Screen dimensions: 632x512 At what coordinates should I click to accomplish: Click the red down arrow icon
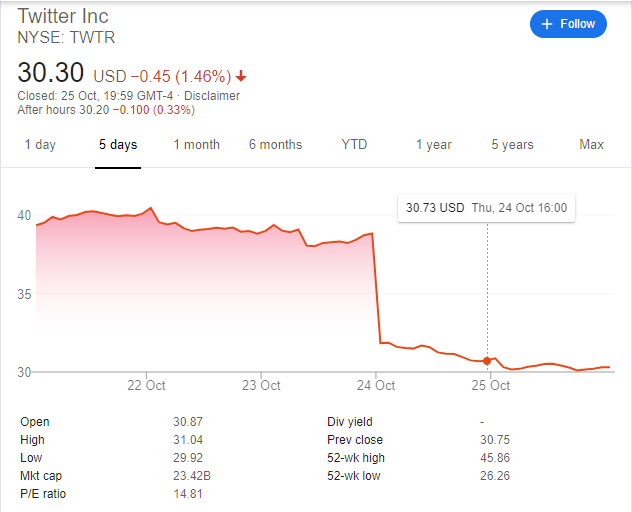coord(242,77)
